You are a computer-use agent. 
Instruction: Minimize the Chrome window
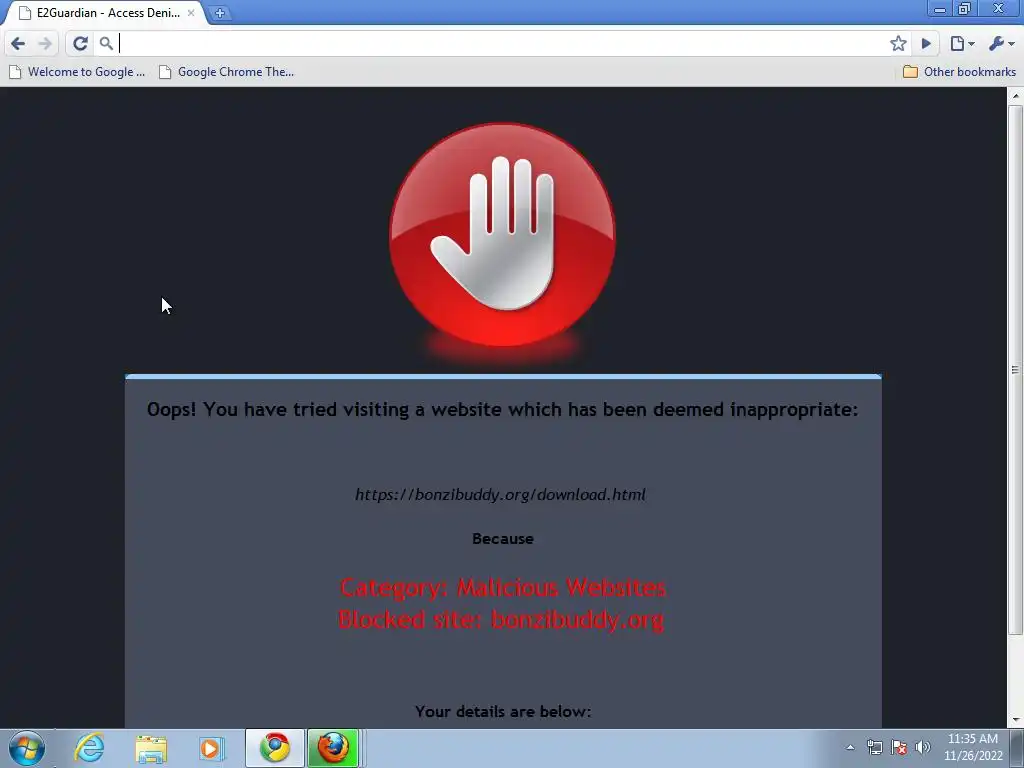coord(940,9)
